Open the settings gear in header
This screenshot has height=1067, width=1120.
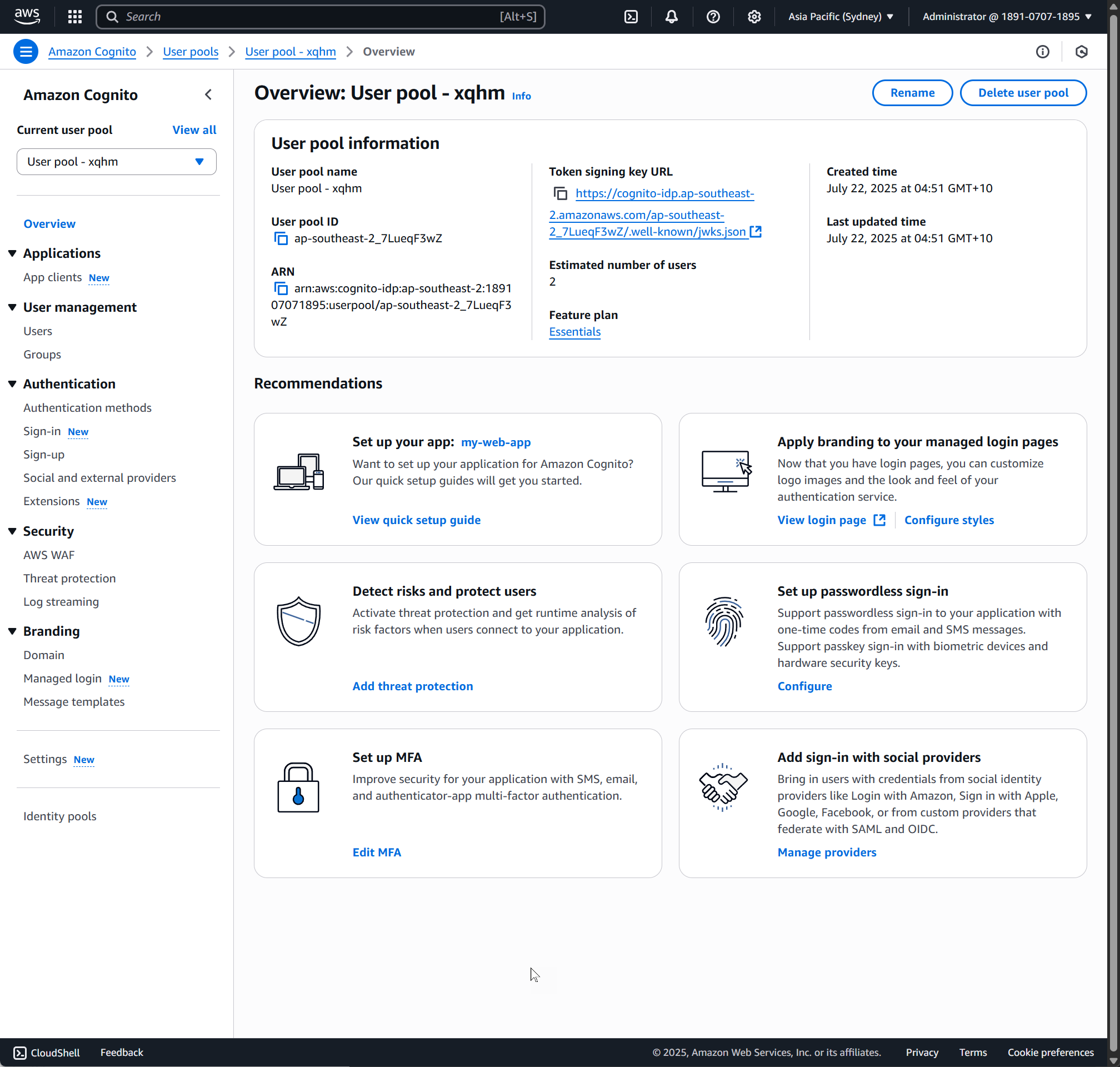click(x=754, y=17)
